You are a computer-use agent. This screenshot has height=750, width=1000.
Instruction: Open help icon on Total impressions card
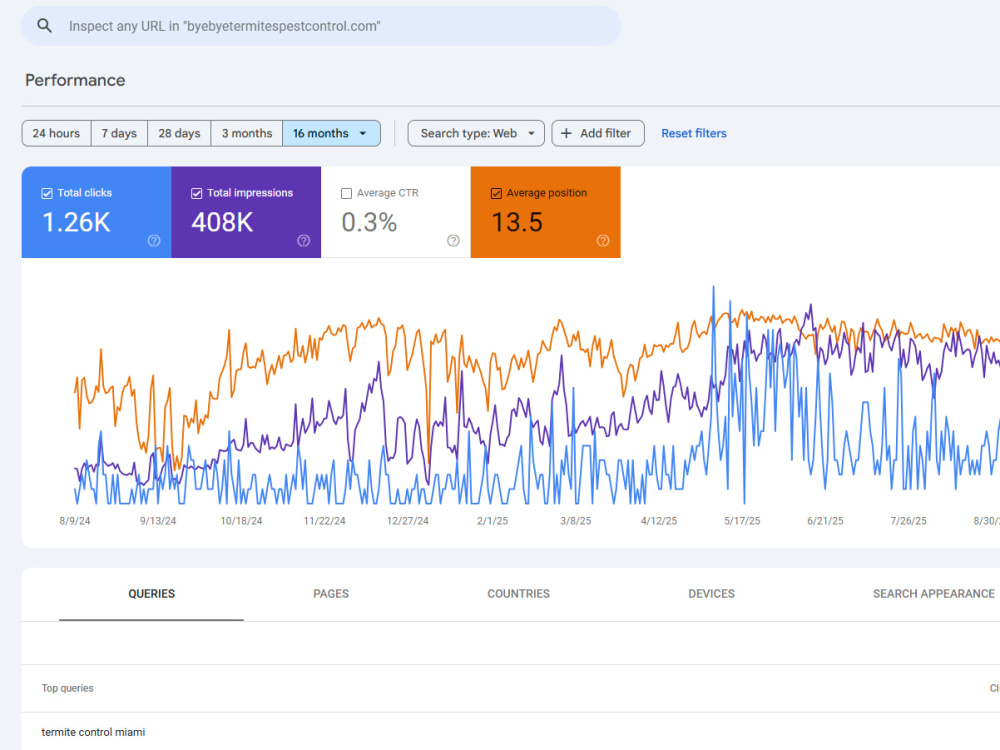point(304,240)
